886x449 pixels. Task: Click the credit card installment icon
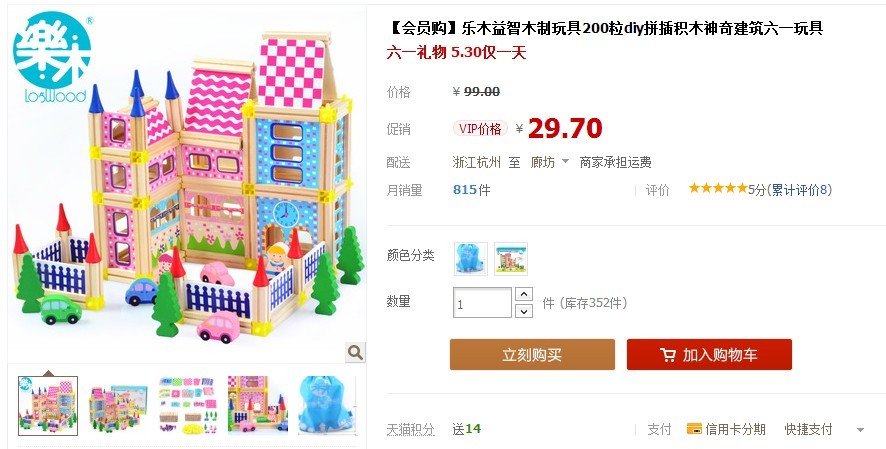694,429
